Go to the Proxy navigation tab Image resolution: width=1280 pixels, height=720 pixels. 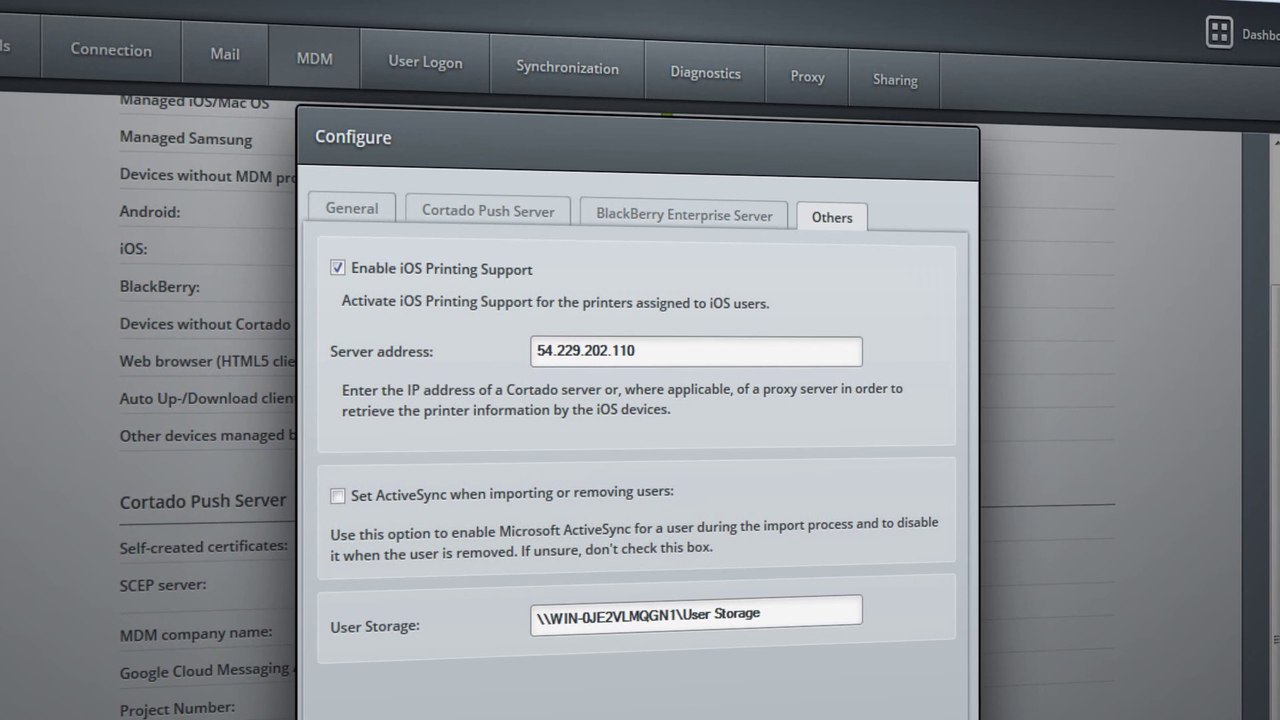tap(807, 76)
